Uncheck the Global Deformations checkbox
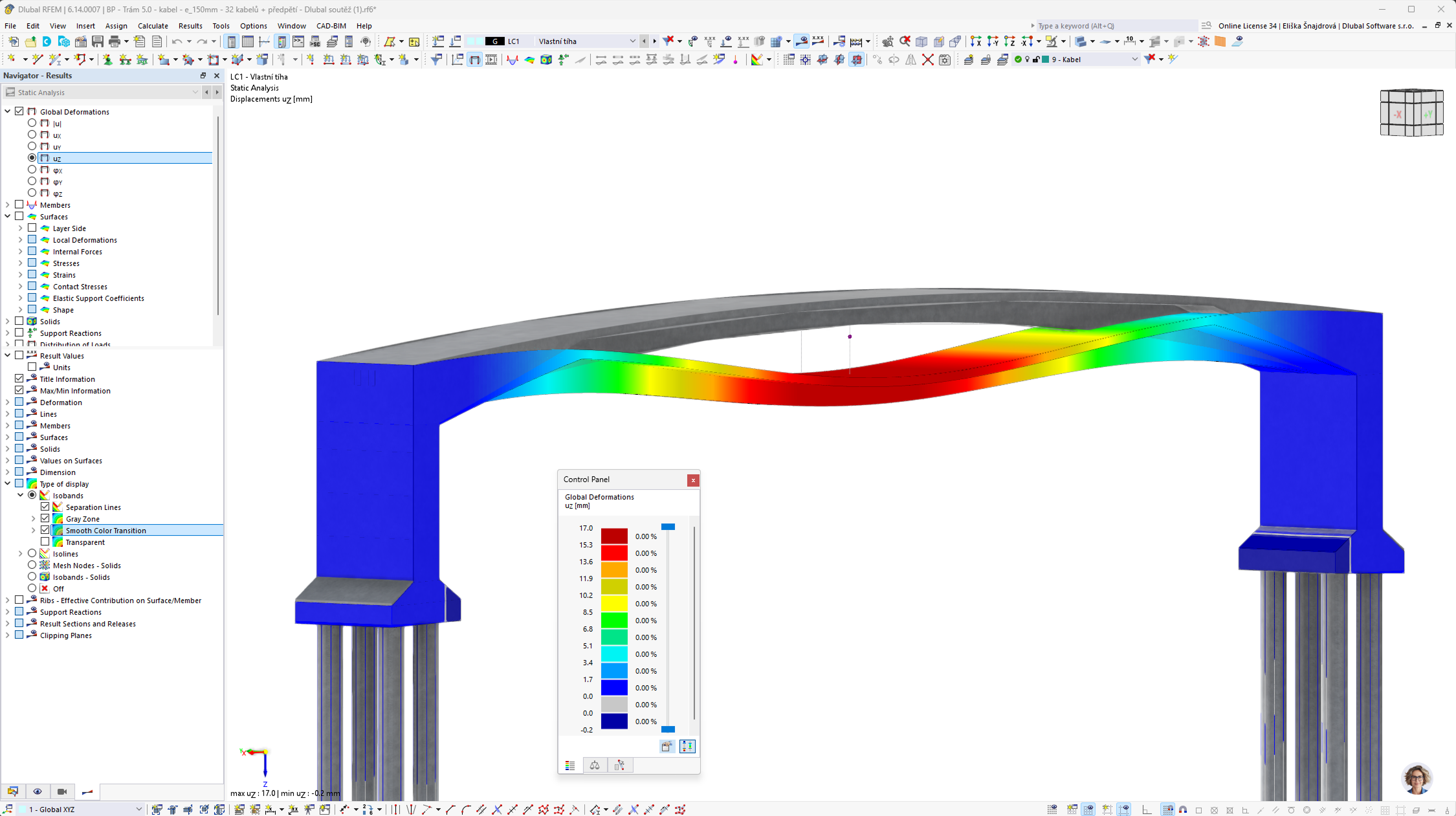The height and width of the screenshot is (816, 1456). (19, 111)
